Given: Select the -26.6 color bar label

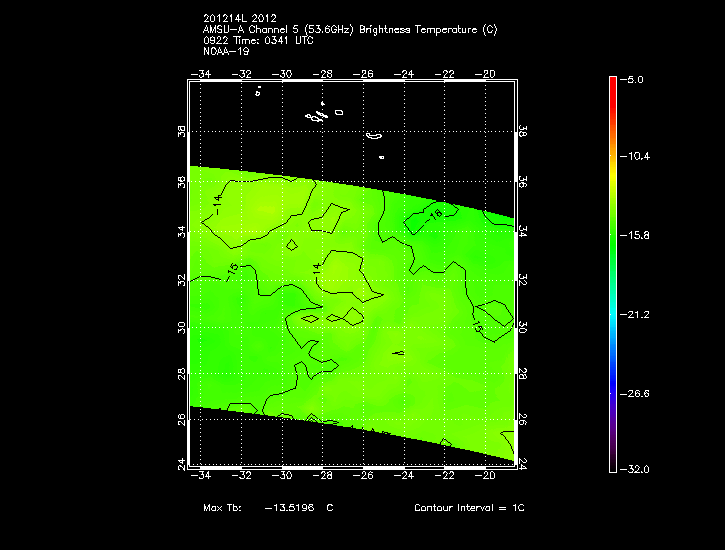Looking at the screenshot, I should pos(638,393).
